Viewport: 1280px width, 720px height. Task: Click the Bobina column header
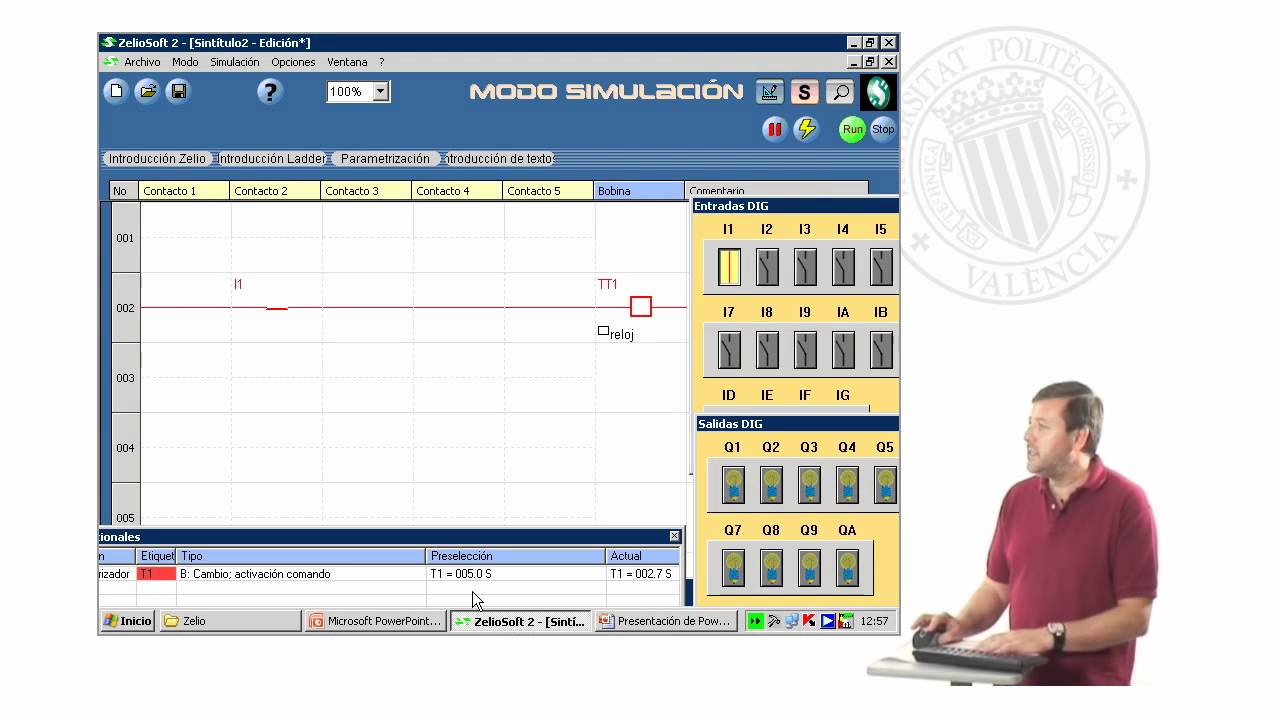click(x=639, y=191)
